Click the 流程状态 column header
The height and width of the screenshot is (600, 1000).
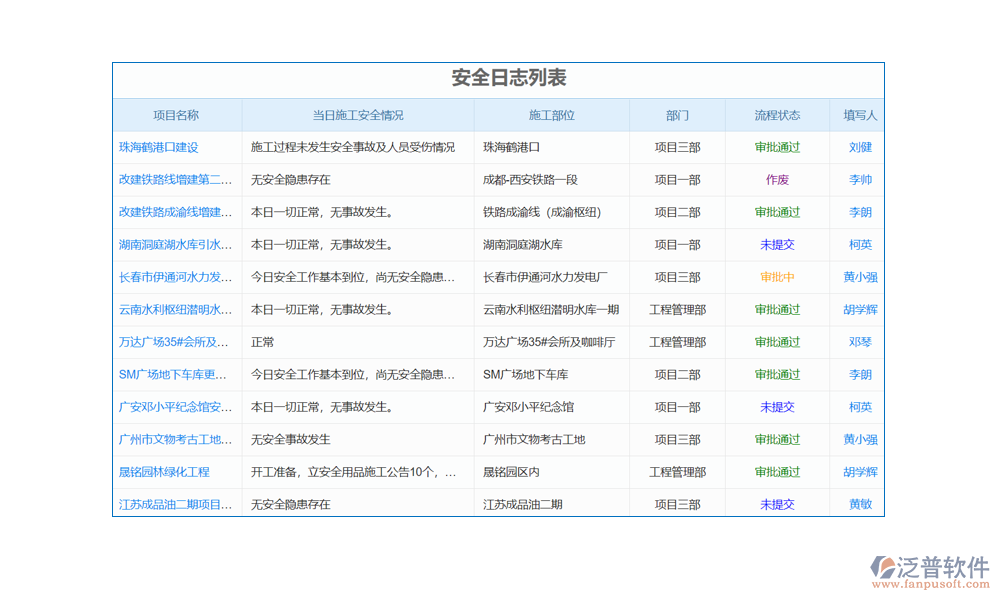tap(777, 115)
